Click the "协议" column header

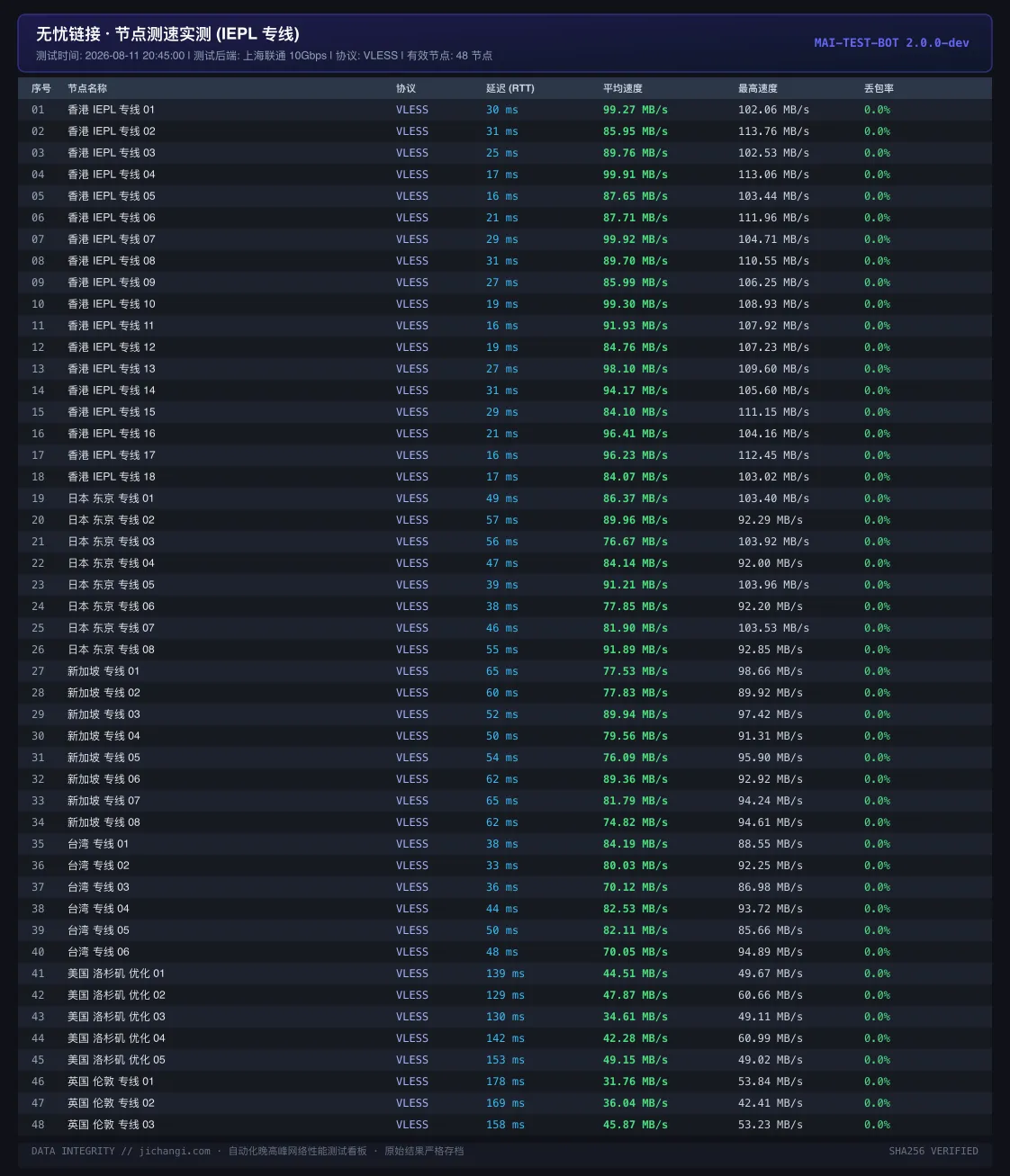406,88
